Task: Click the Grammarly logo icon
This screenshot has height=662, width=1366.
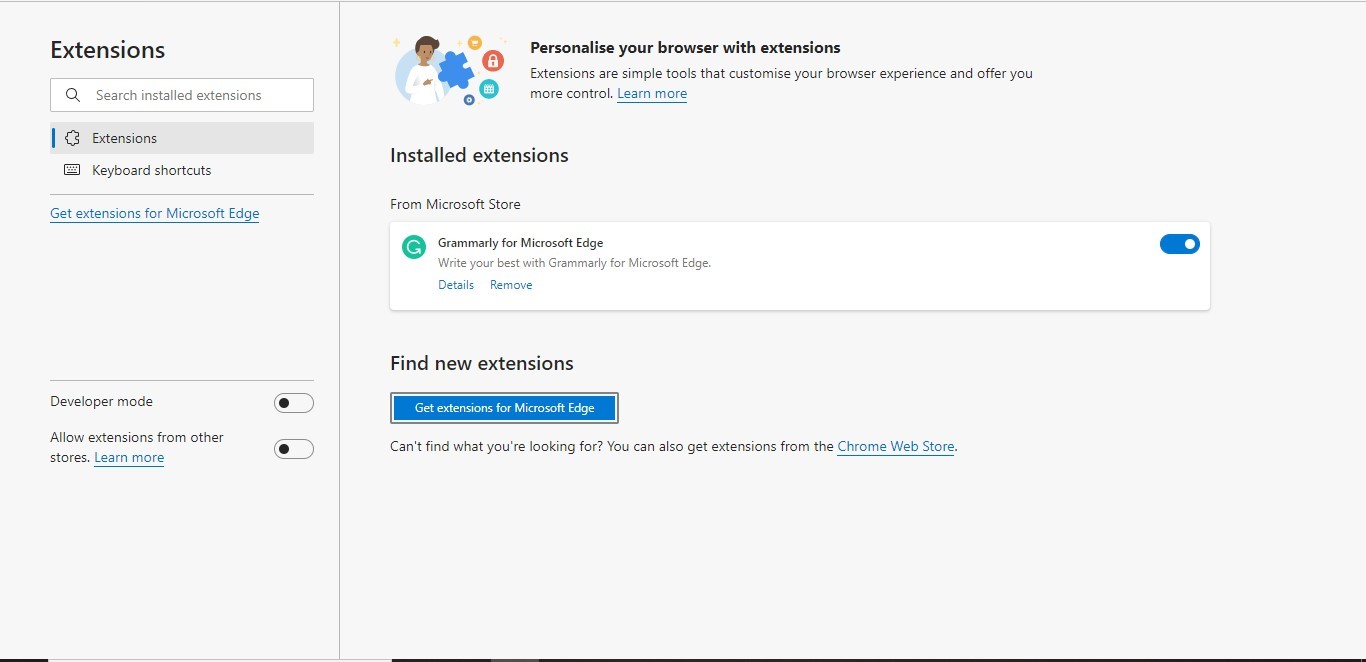Action: [413, 247]
